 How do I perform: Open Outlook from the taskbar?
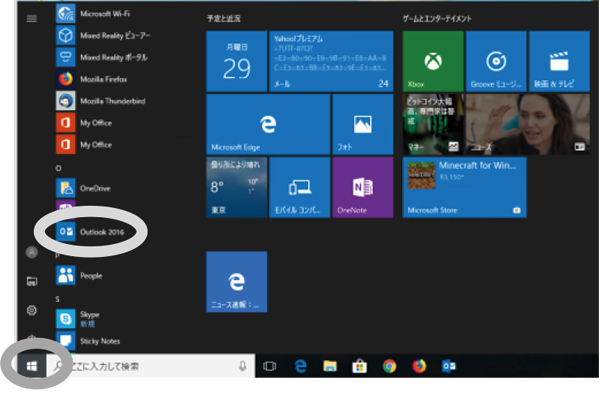449,366
